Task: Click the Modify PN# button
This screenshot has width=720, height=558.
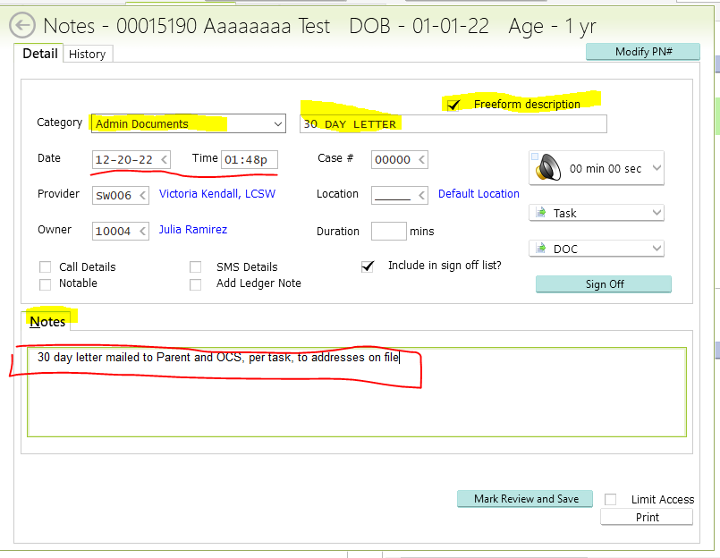Action: click(x=642, y=52)
